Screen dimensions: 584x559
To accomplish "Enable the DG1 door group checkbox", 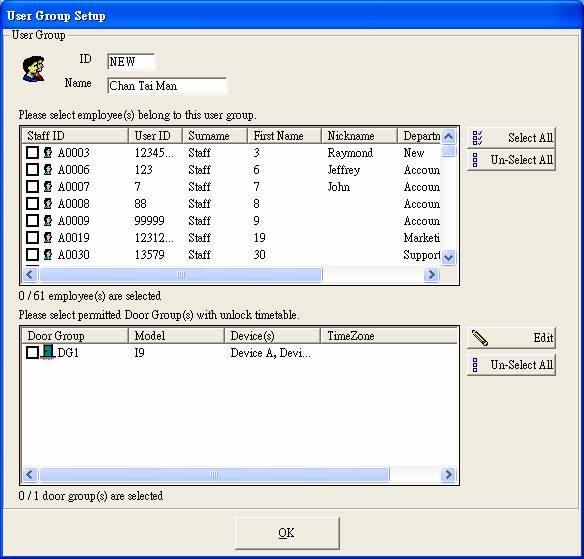I will tap(32, 352).
